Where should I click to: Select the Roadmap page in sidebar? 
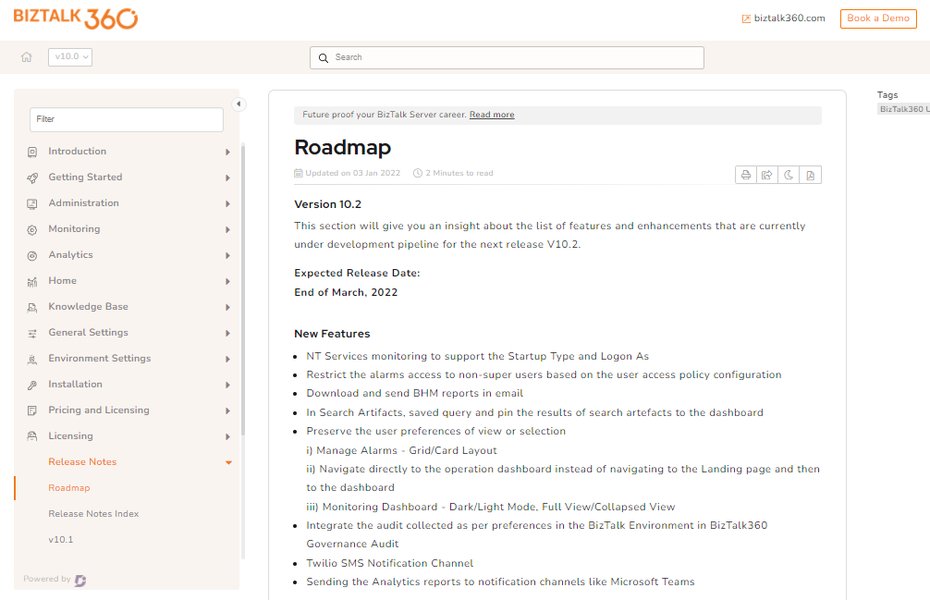tap(69, 488)
